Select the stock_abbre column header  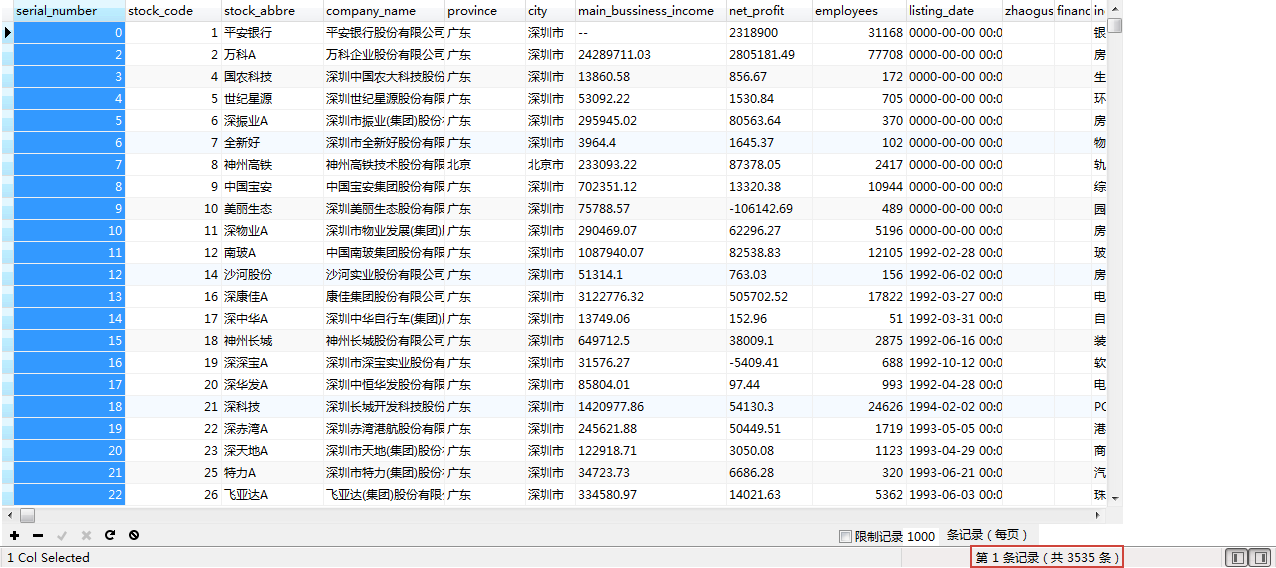pos(273,11)
